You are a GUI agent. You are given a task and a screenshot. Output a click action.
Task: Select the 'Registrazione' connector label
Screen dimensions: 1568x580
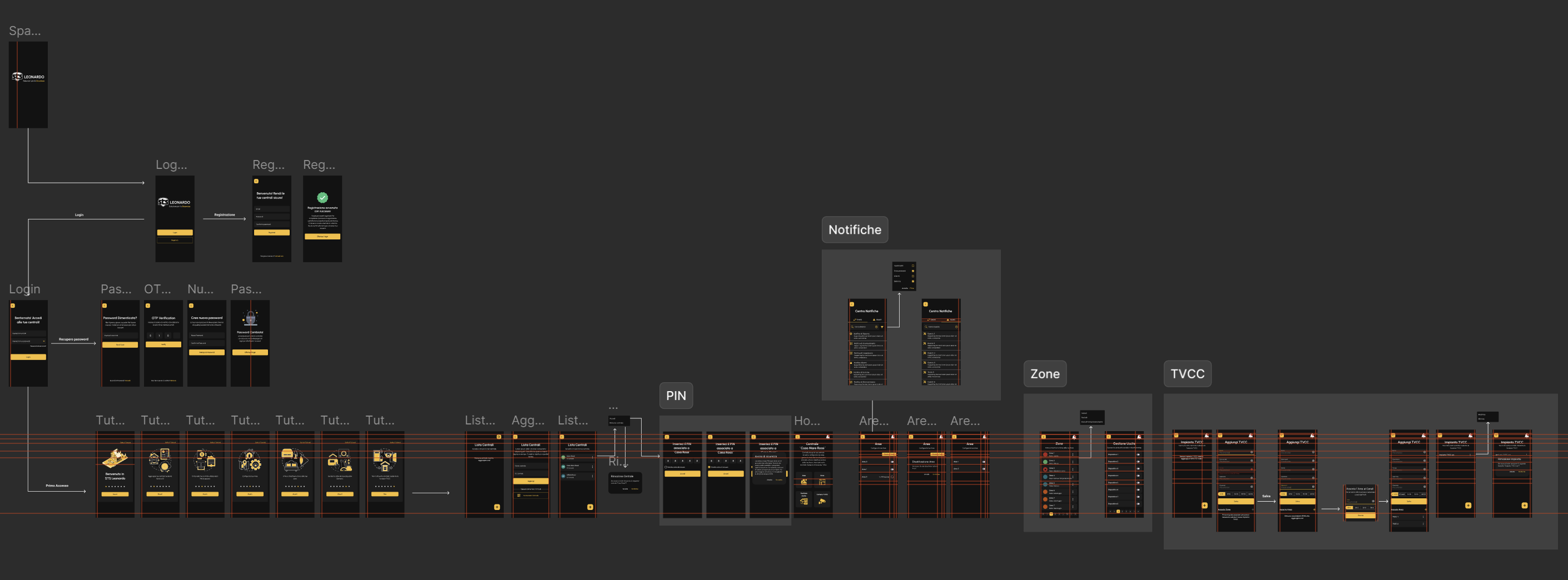coord(225,214)
